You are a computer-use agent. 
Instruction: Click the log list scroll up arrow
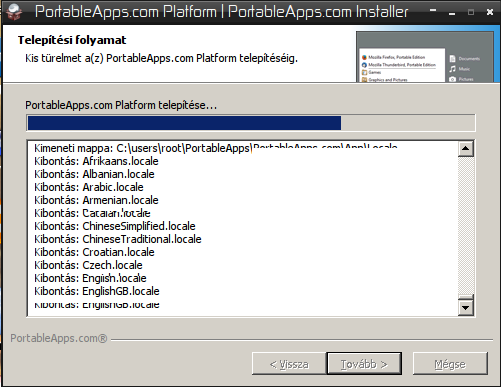[466, 149]
